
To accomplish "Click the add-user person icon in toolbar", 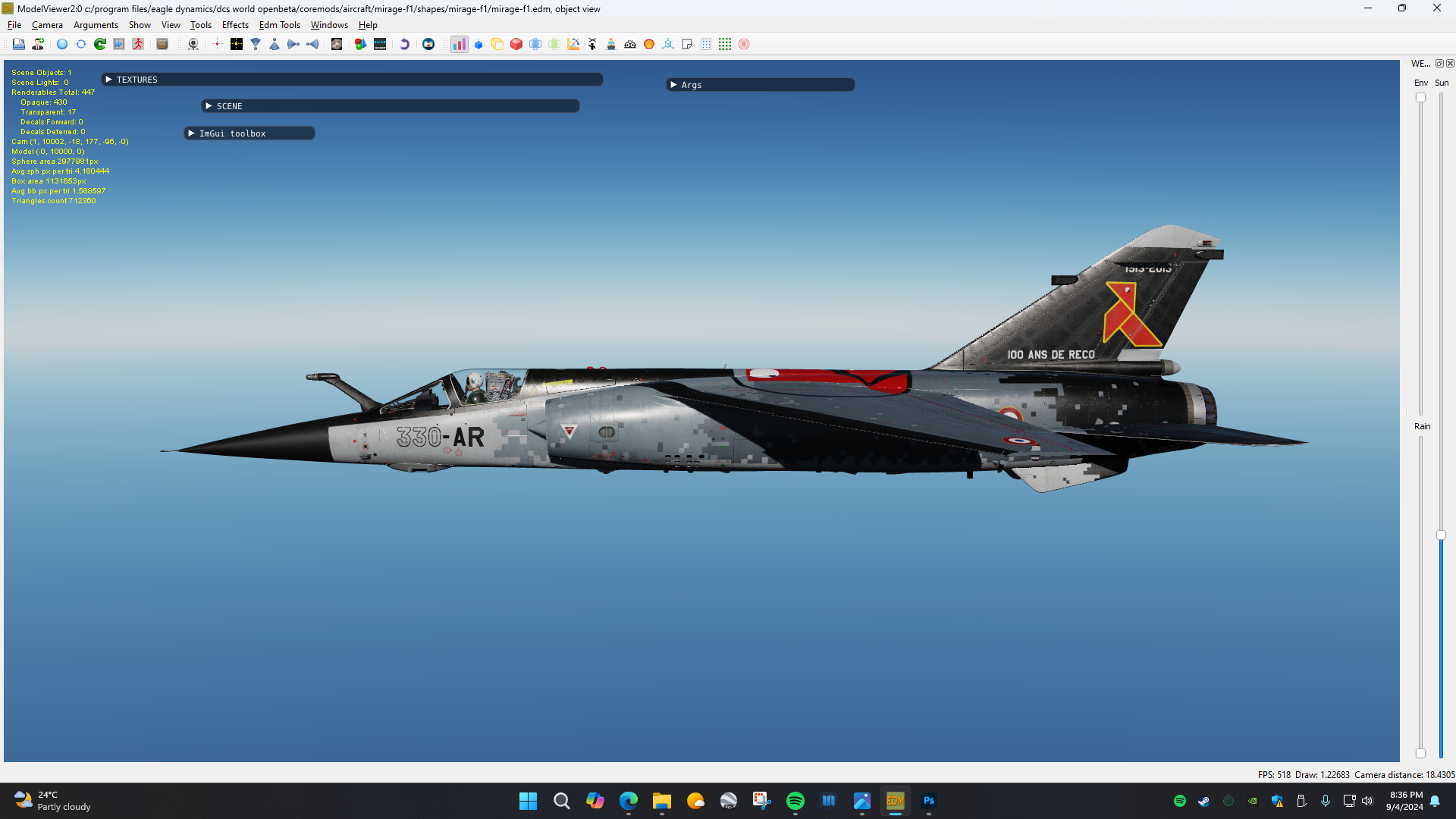I will coord(38,44).
